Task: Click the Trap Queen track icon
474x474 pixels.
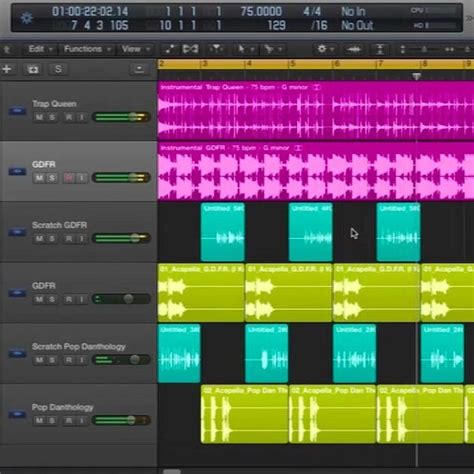Action: (17, 110)
